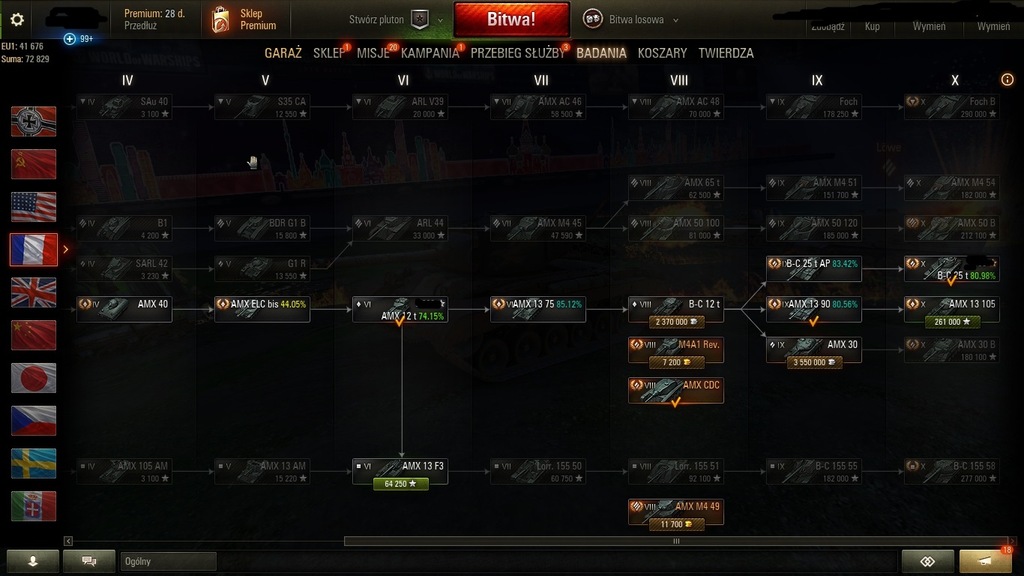
Task: Open the Sklep Premium shop
Action: click(x=244, y=20)
